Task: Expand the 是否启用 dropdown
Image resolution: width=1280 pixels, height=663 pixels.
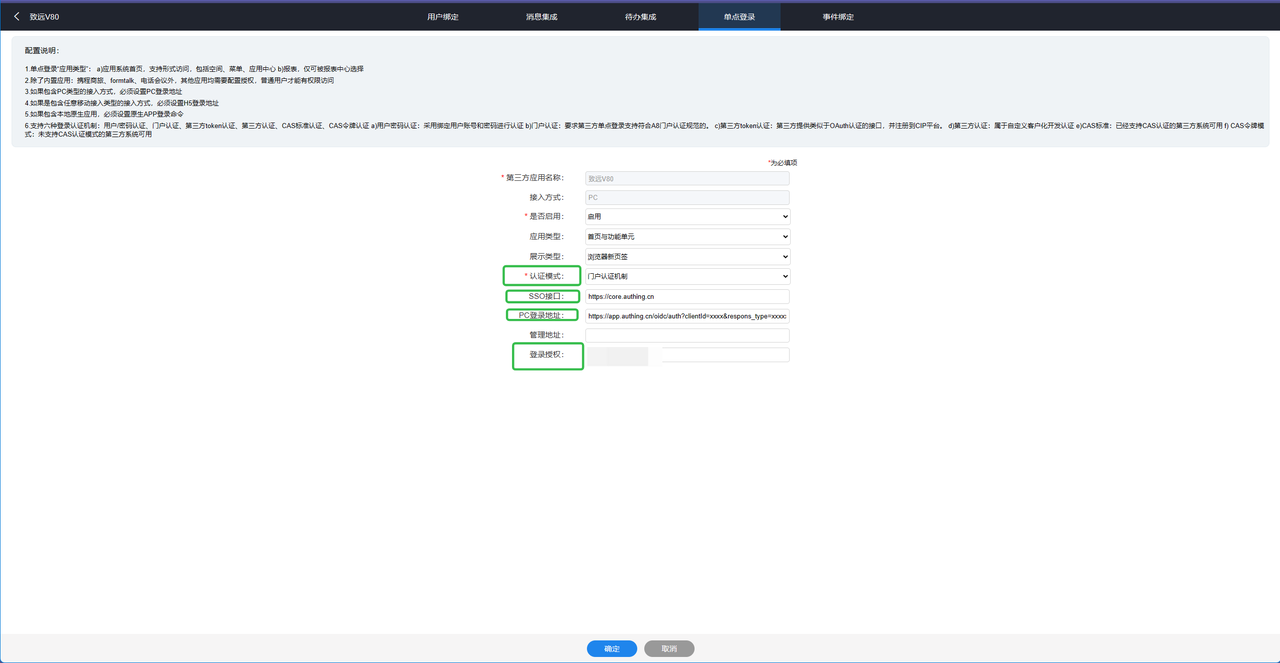Action: pyautogui.click(x=687, y=217)
